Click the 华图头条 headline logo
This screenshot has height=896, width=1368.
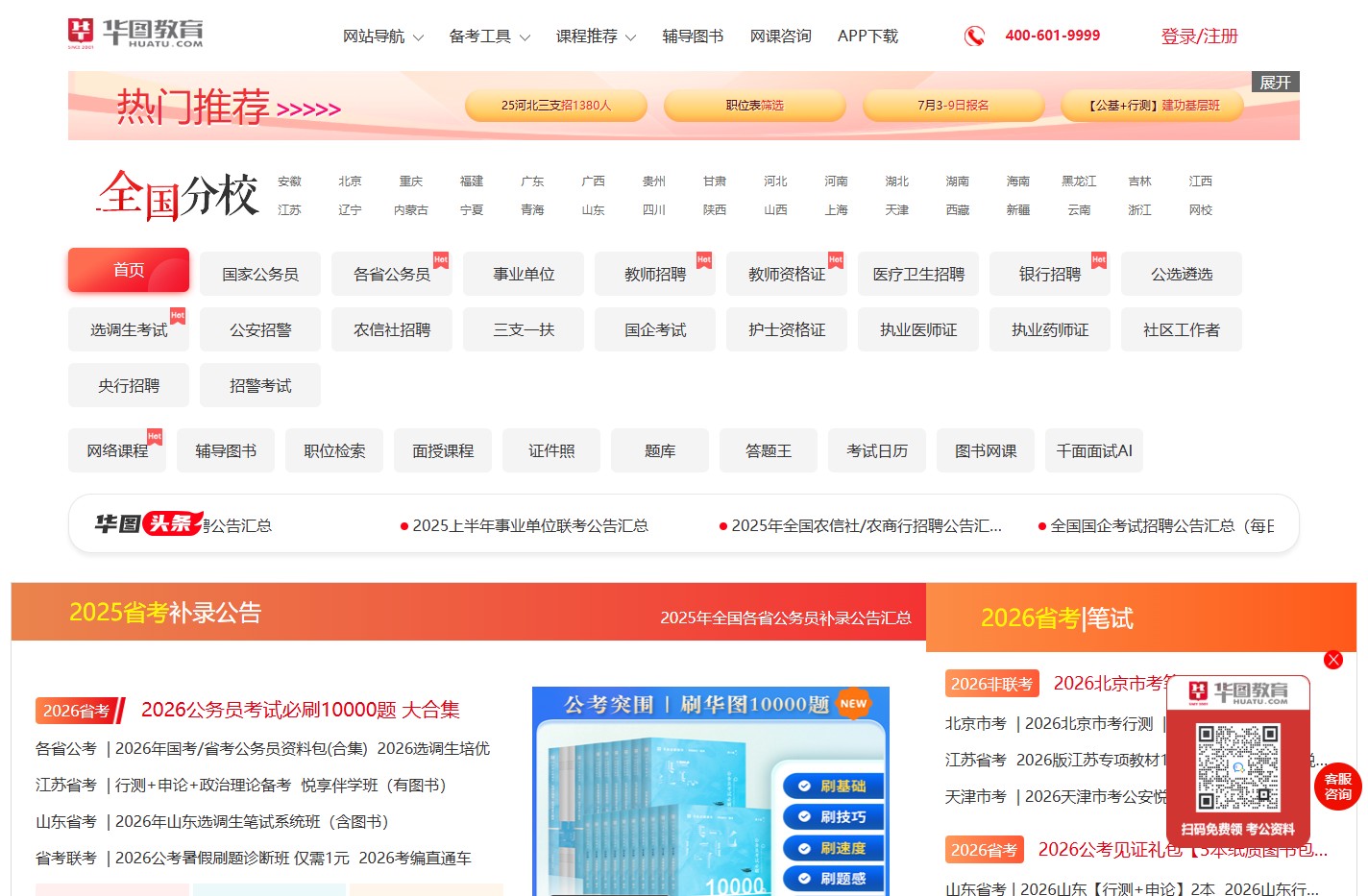[x=149, y=523]
